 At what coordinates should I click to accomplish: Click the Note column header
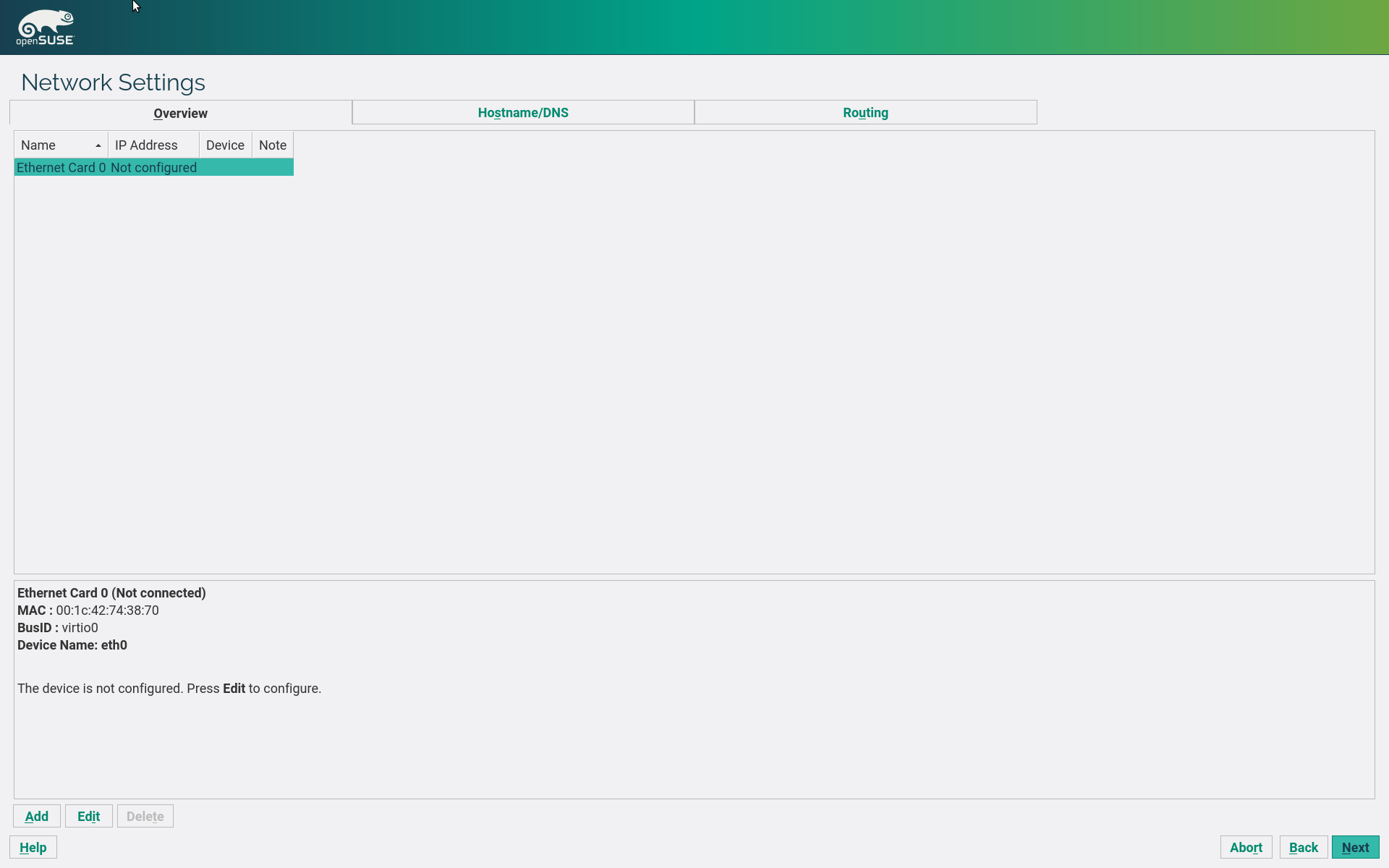pyautogui.click(x=272, y=145)
